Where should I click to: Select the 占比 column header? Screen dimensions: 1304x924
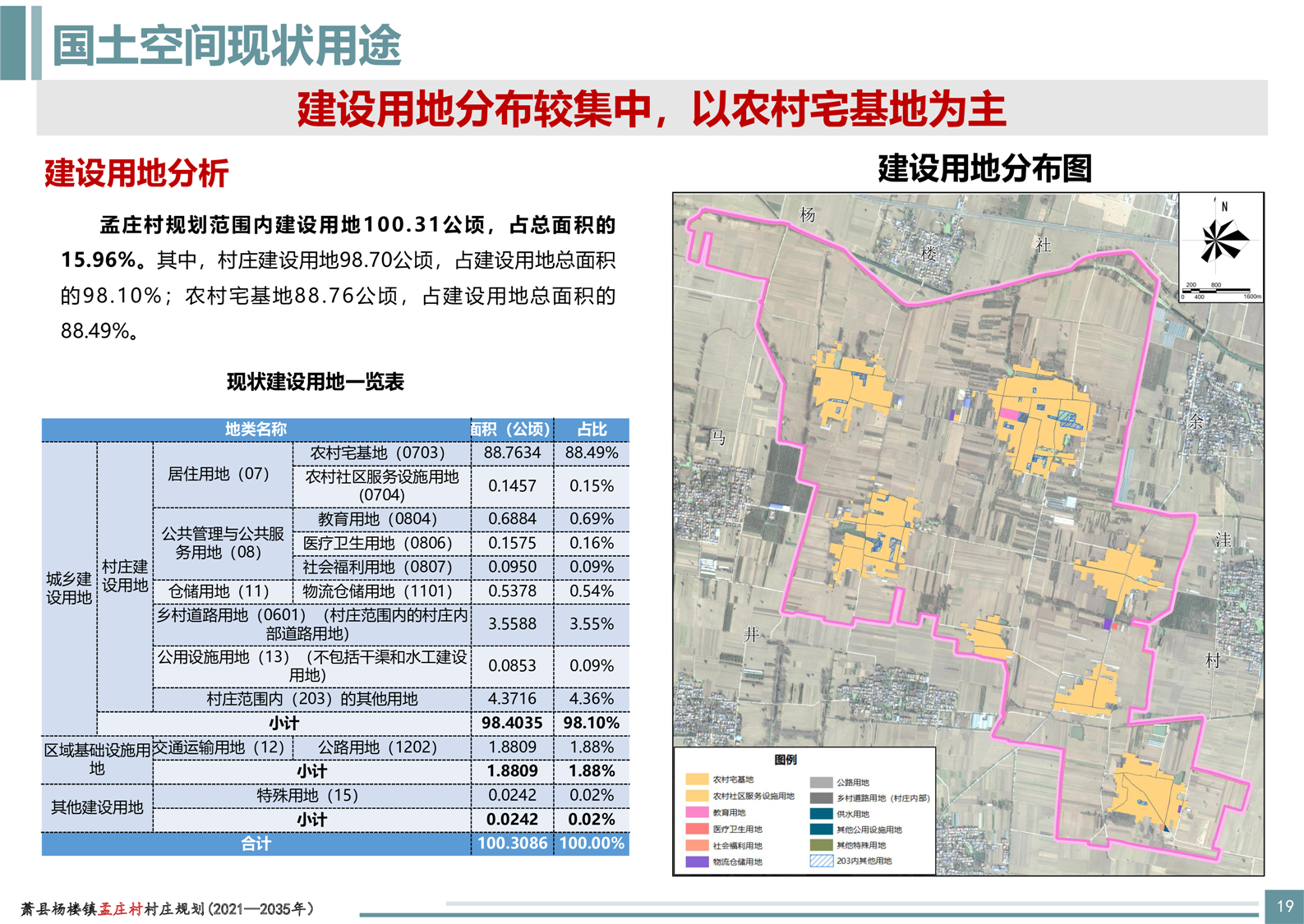click(592, 429)
